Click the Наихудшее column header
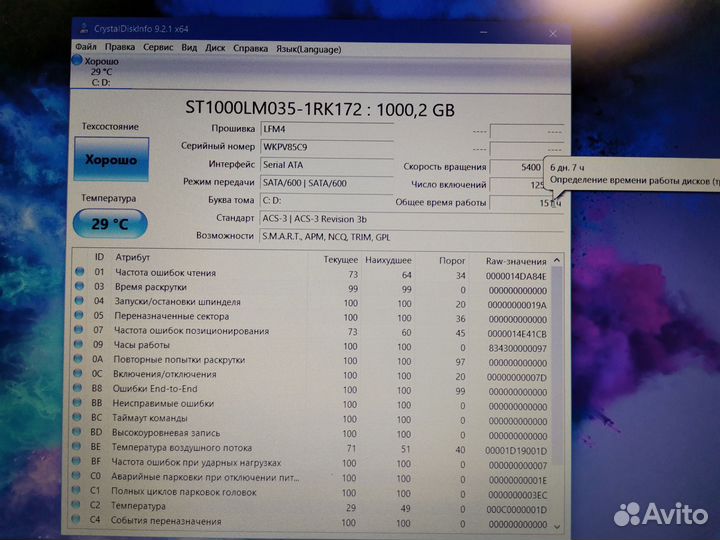 [x=388, y=260]
